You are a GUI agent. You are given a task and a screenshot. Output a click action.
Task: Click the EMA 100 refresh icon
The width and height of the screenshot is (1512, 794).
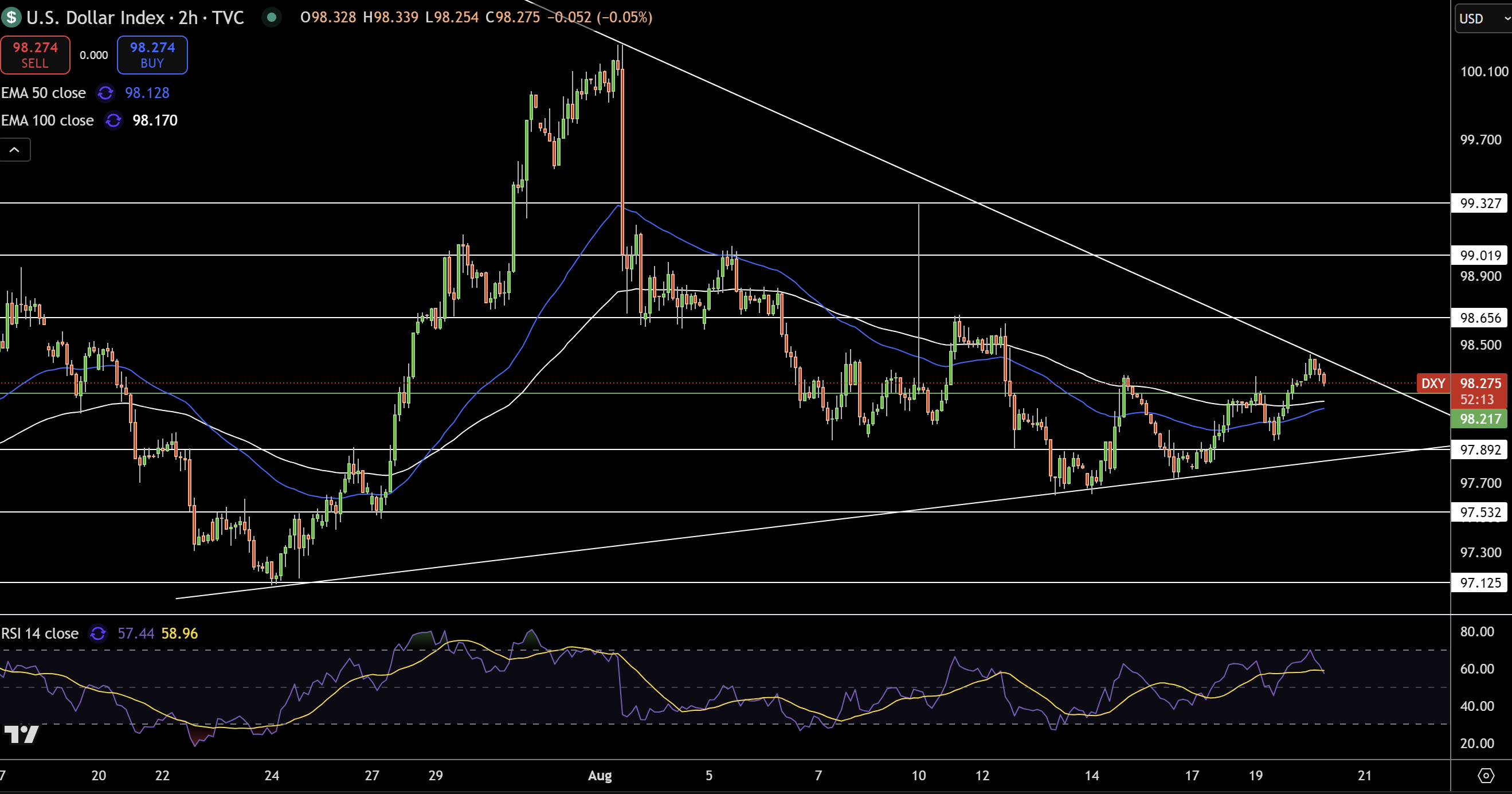coord(113,120)
